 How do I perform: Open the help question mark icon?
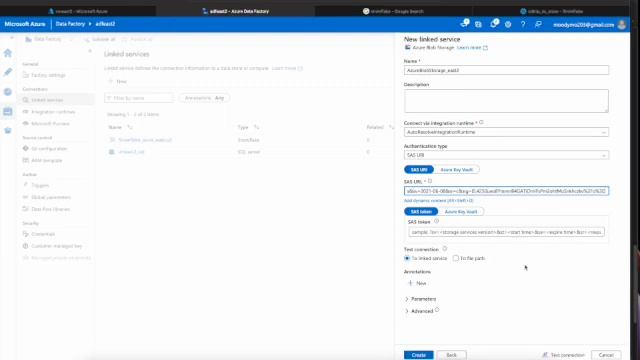[x=523, y=24]
